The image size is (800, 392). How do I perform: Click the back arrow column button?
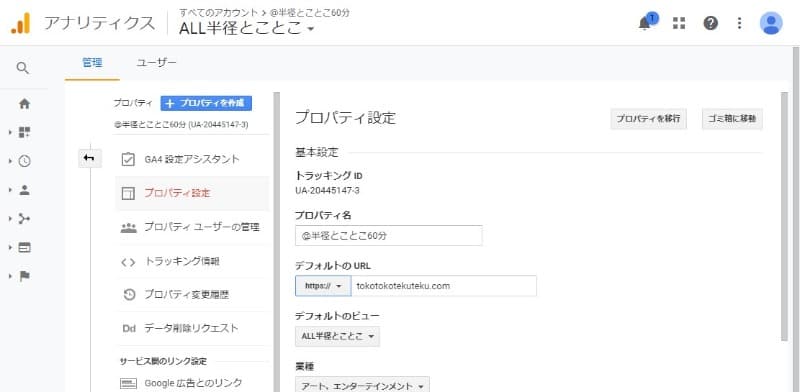[89, 158]
